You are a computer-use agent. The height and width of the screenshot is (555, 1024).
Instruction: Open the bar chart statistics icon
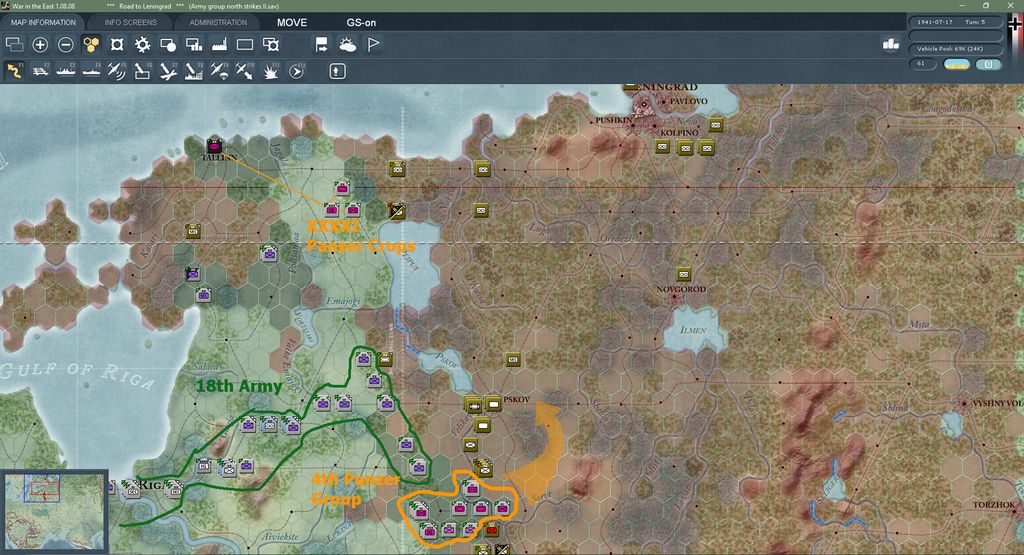pyautogui.click(x=891, y=44)
